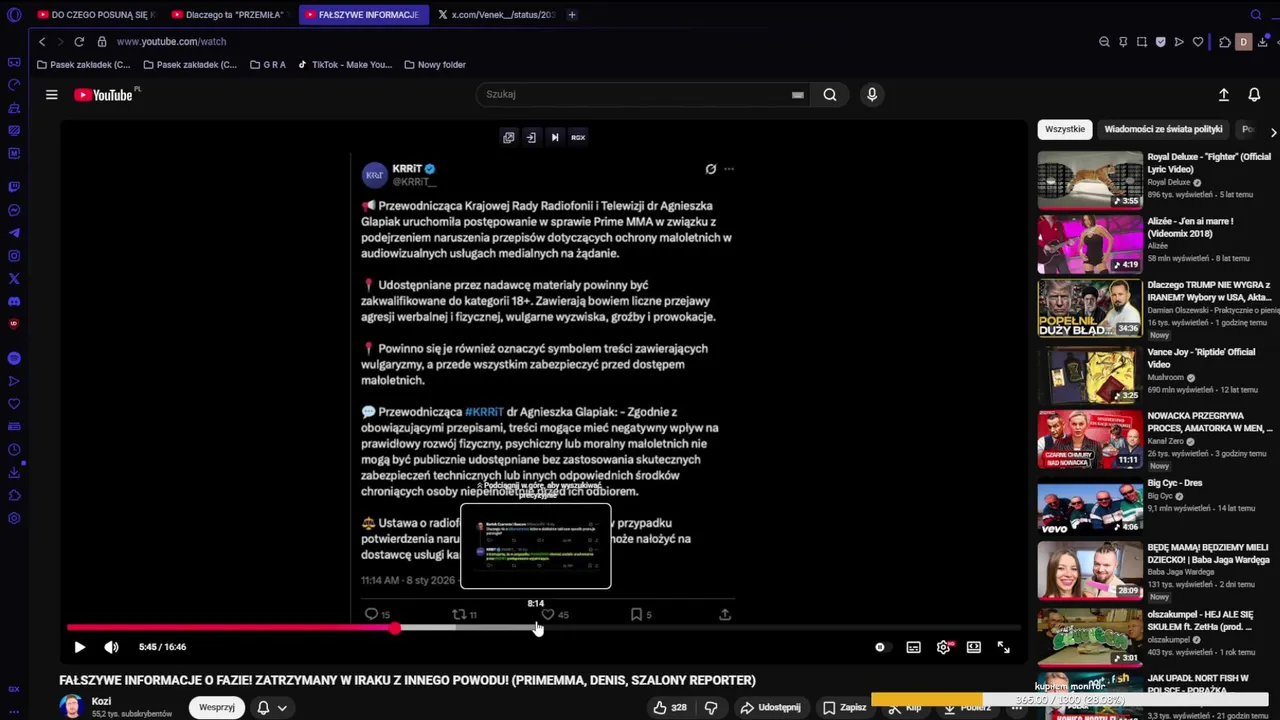Open the YouTube hamburger guide menu
Screen dimensions: 1280x720
point(51,95)
